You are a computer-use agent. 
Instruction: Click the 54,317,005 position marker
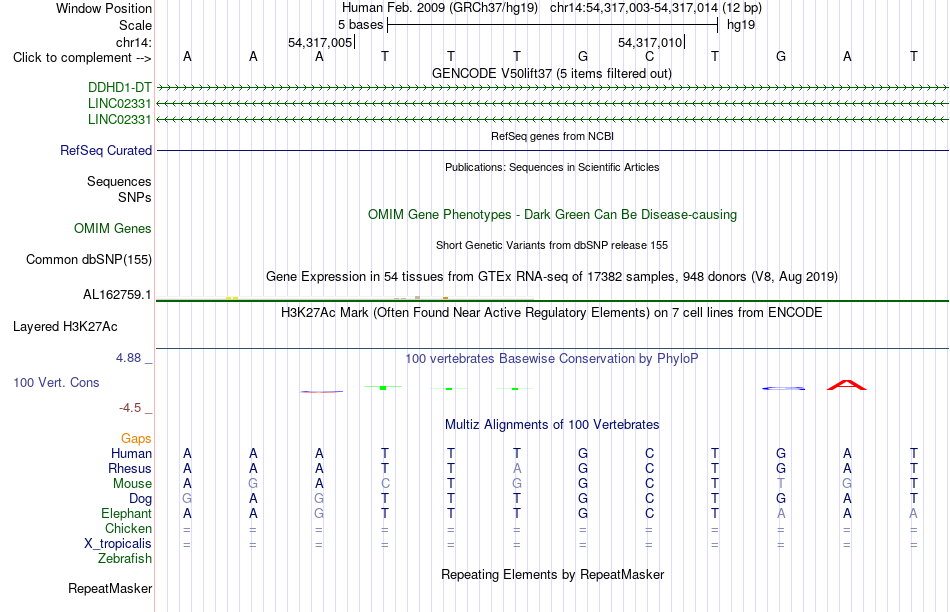click(x=320, y=42)
